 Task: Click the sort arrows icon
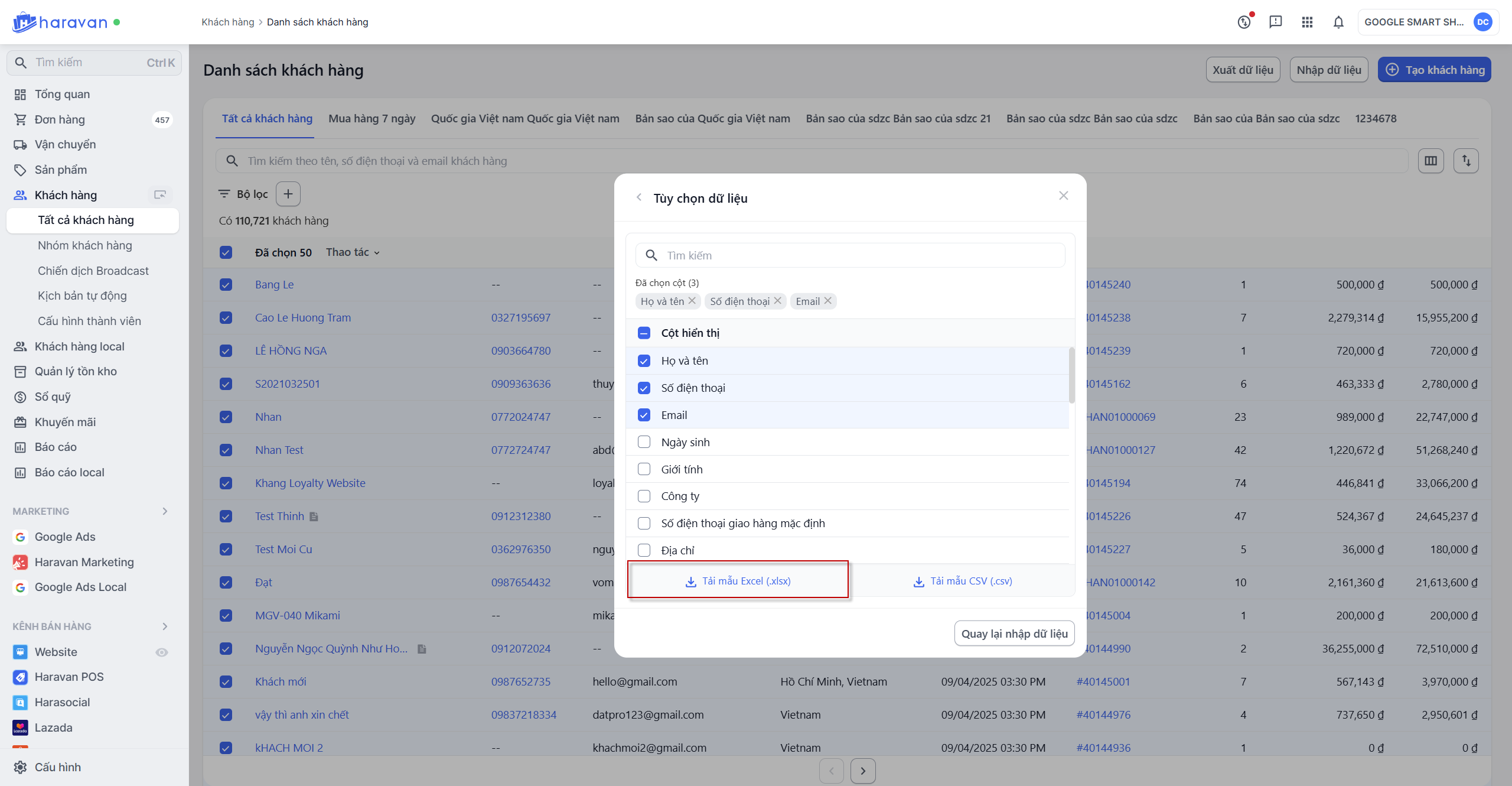point(1466,161)
